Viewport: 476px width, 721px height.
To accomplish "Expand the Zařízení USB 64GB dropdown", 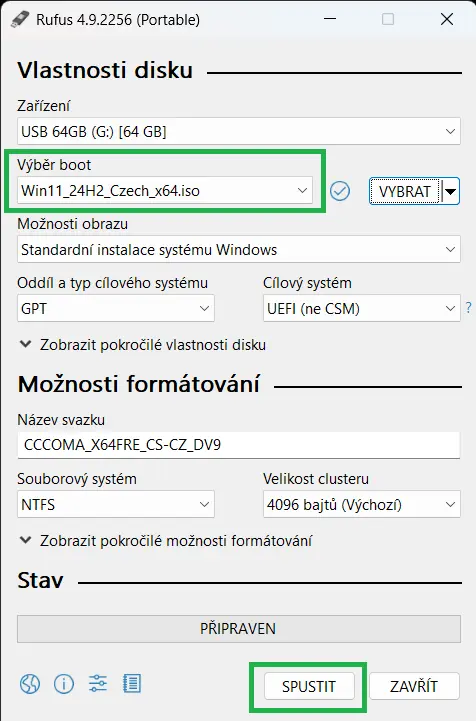I will [x=239, y=132].
